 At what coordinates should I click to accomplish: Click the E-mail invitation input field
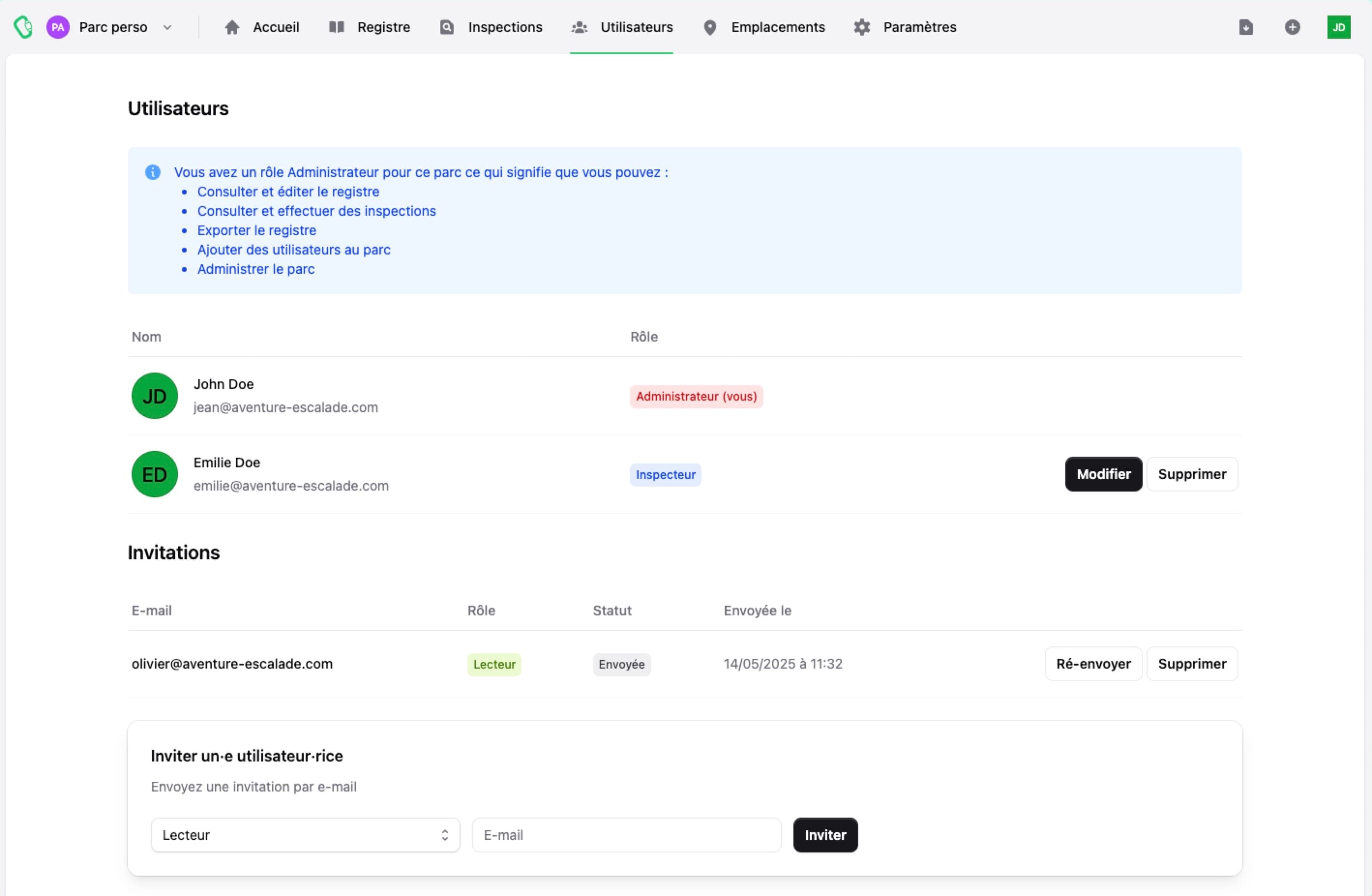(626, 835)
